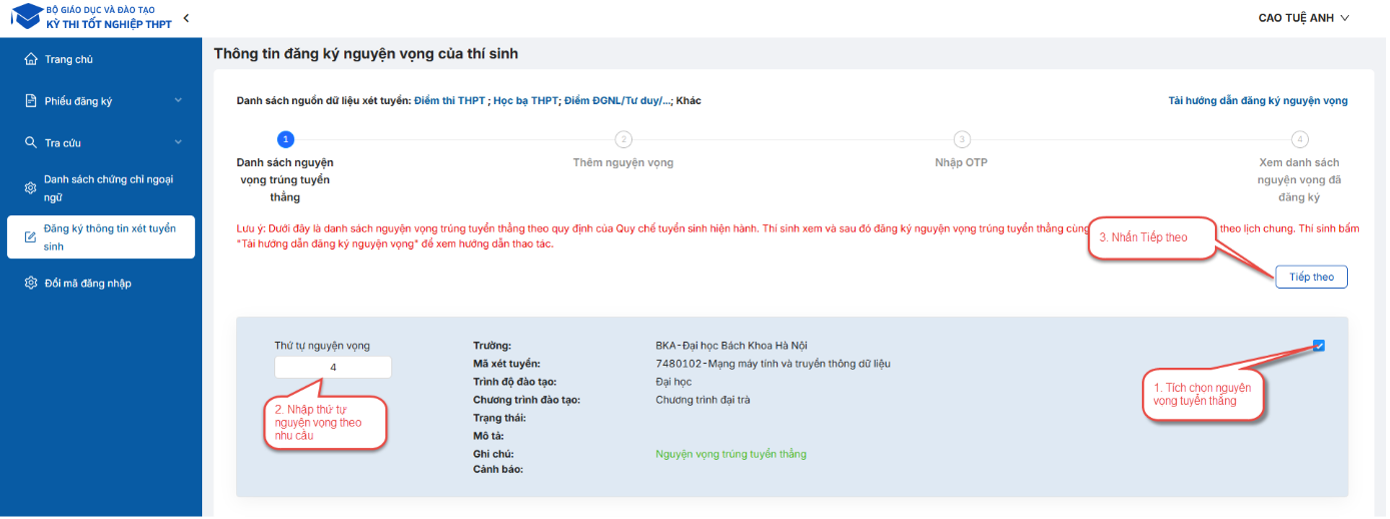
Task: Click the Danh sách chứng chỉ gear icon
Action: click(30, 188)
